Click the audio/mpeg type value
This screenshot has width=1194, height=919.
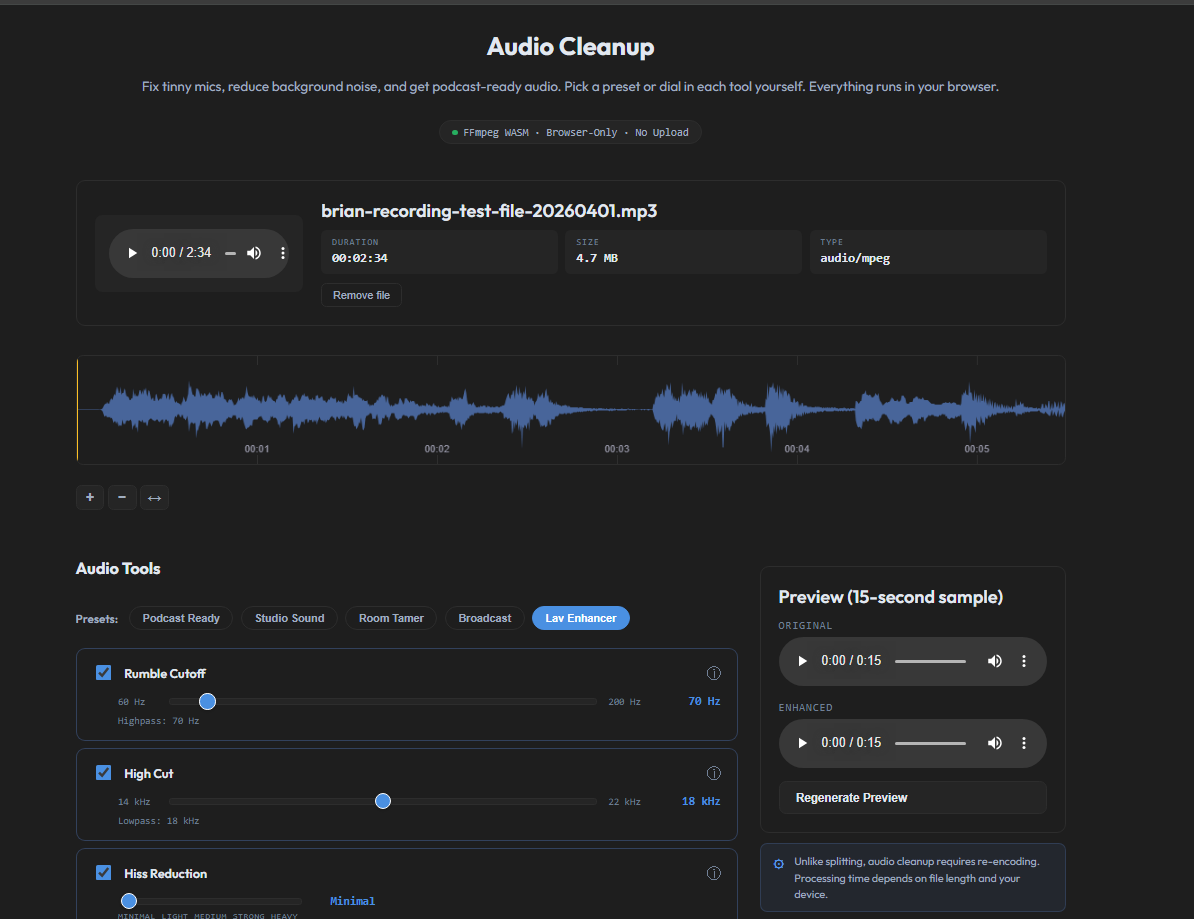[855, 258]
